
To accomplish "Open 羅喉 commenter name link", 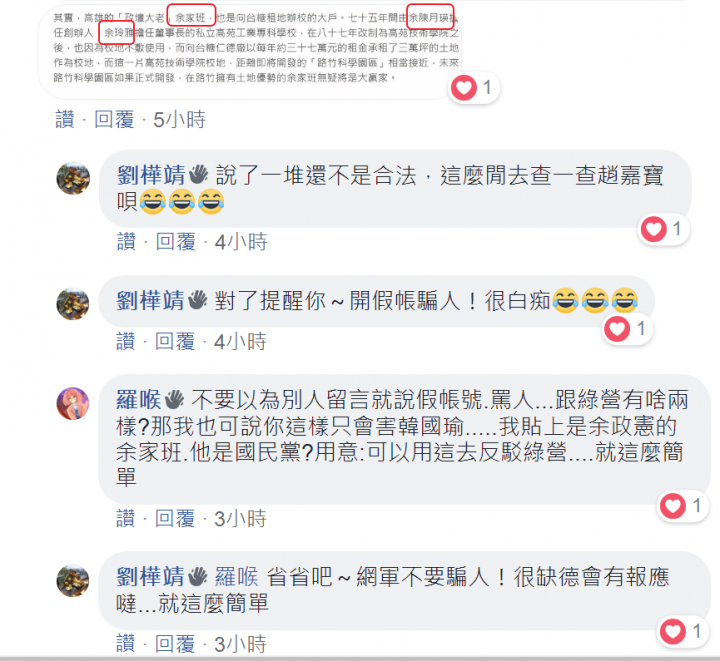I will click(x=138, y=399).
